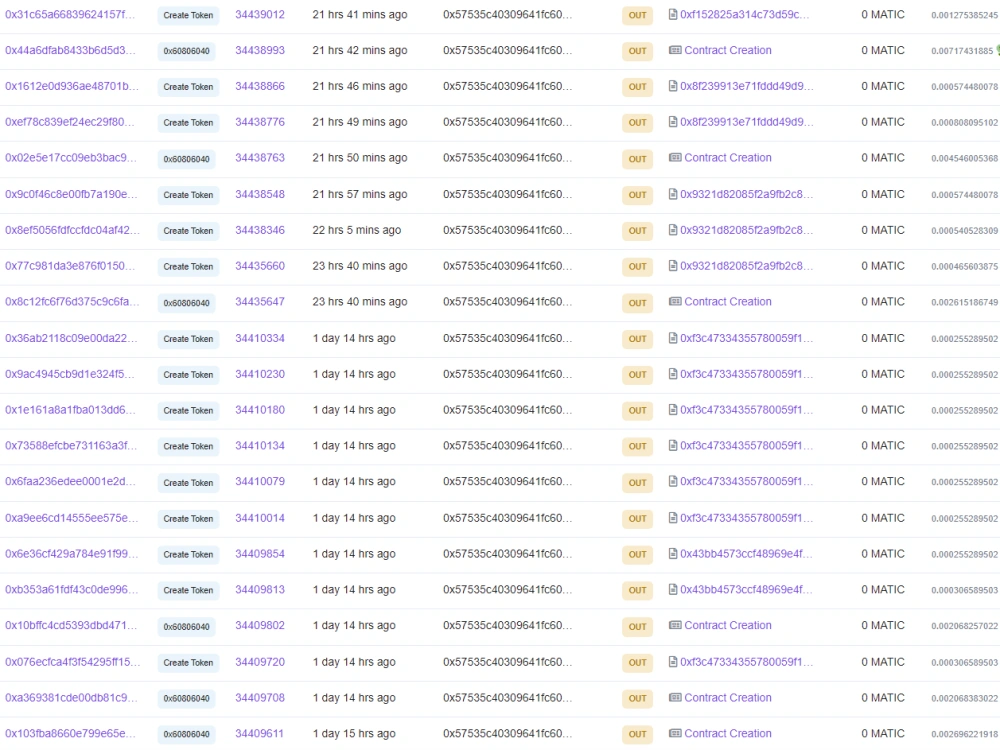Viewport: 1000px width, 750px height.
Task: Click OUT label in block 34438346 row
Action: coord(637,230)
